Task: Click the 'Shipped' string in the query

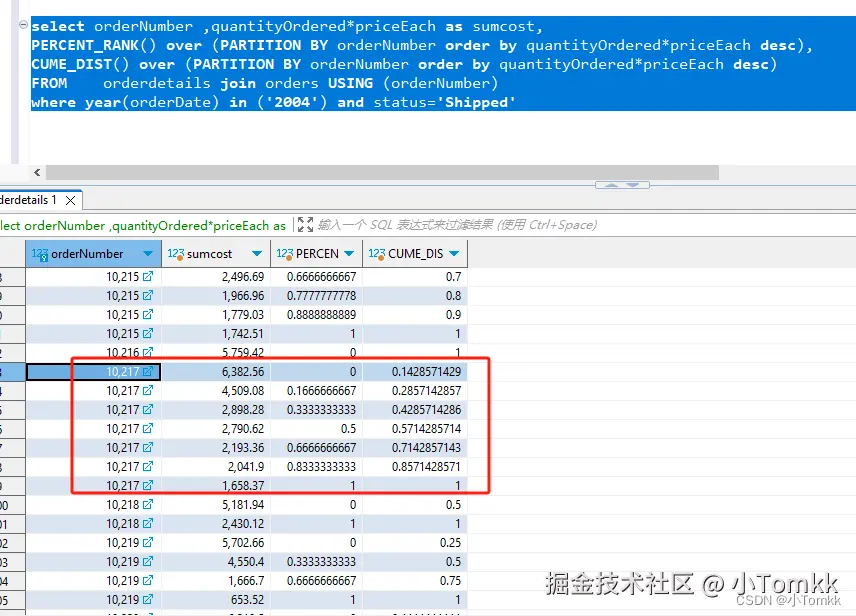Action: tap(477, 102)
